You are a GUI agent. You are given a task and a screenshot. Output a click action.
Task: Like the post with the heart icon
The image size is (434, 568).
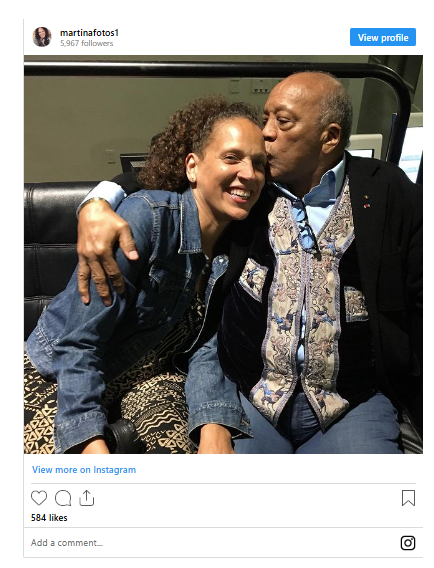click(39, 498)
